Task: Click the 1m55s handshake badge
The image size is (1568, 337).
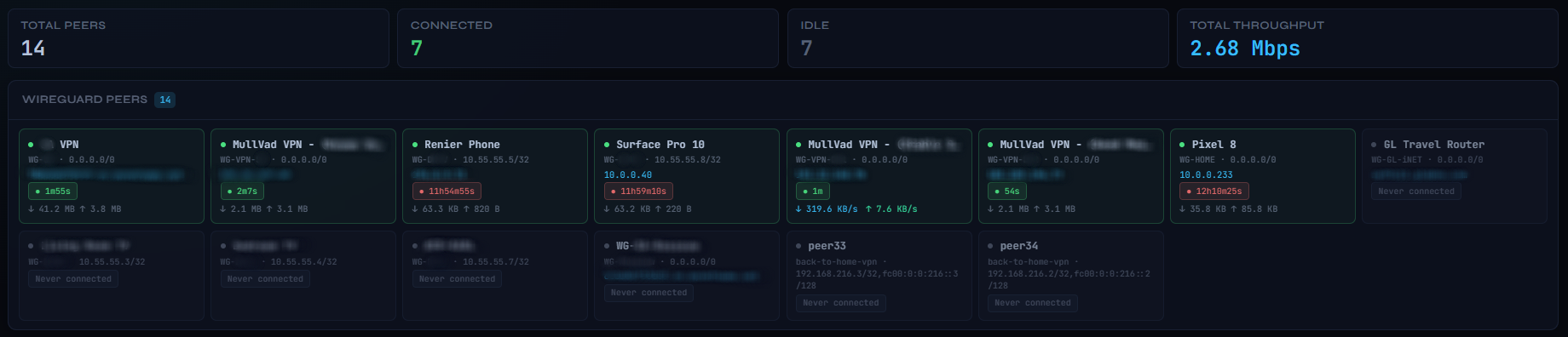Action: click(53, 191)
